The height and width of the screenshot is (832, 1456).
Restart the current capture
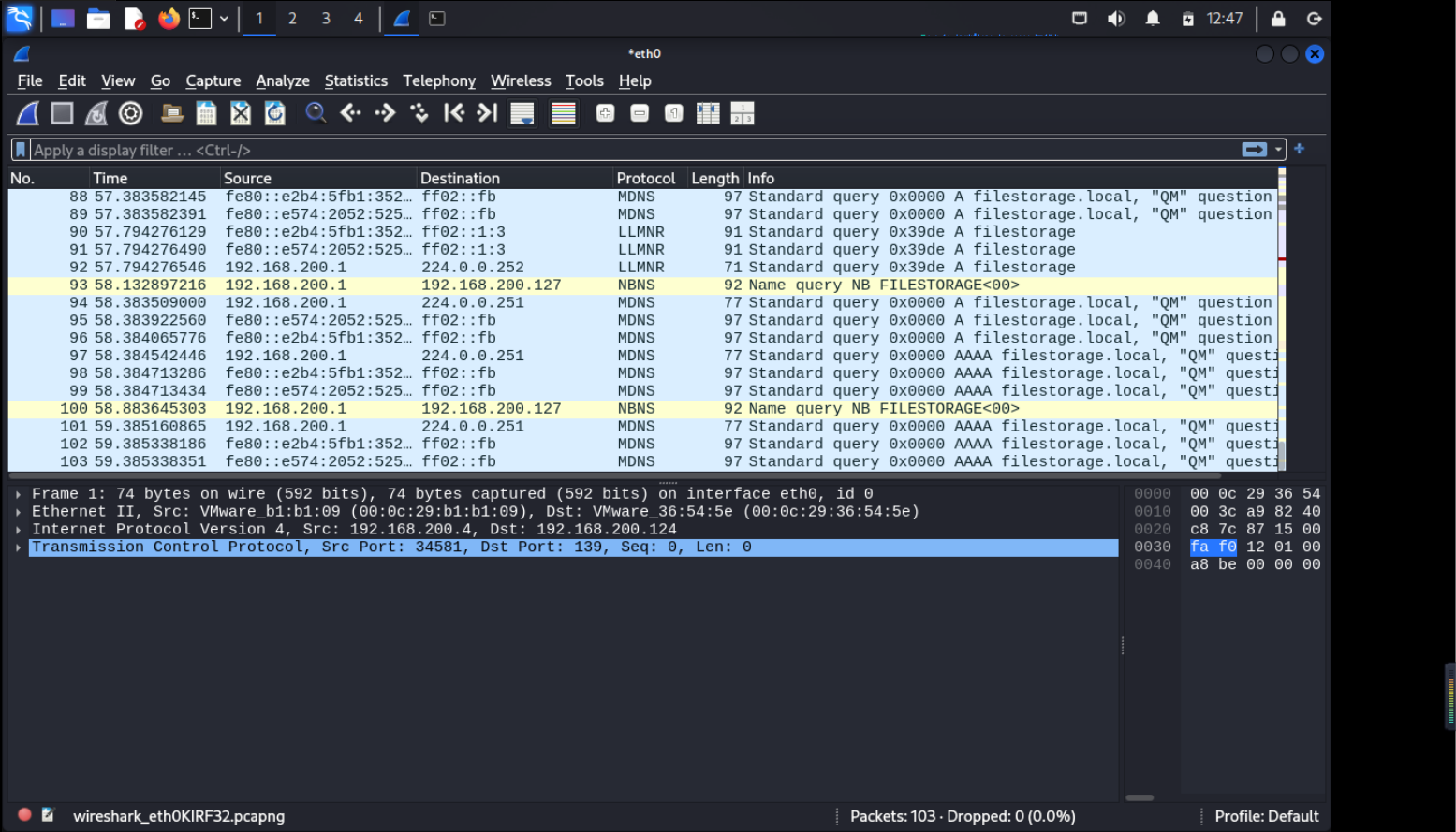click(x=96, y=113)
